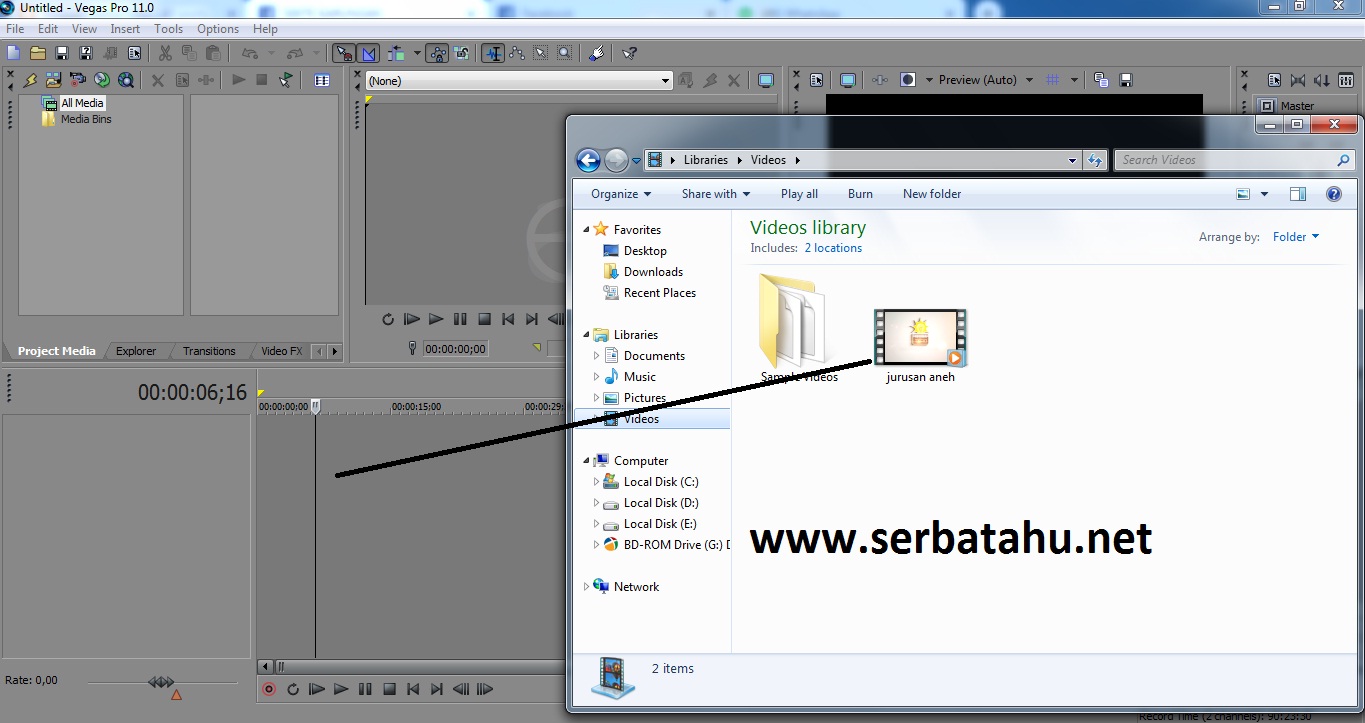Switch to the Transitions tab
Image resolution: width=1365 pixels, height=723 pixels.
click(209, 351)
